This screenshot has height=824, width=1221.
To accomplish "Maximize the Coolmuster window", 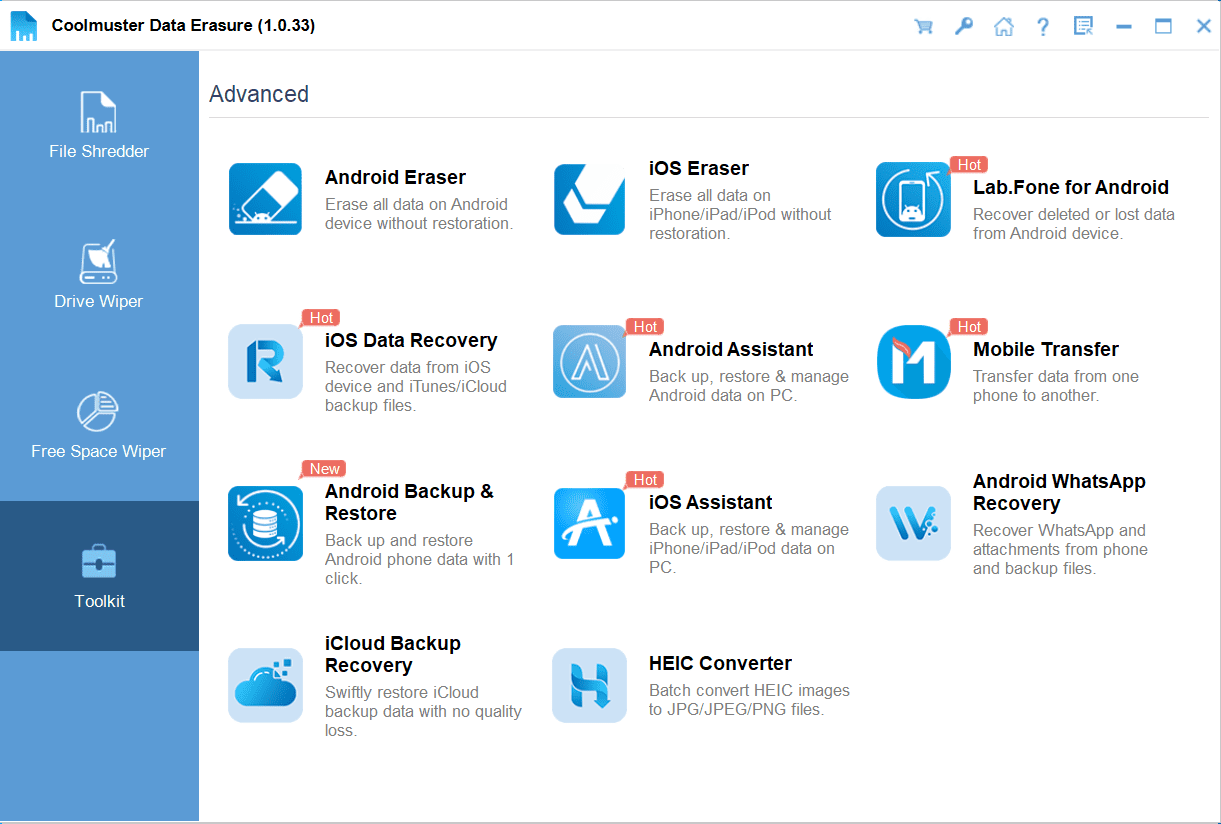I will [1163, 26].
